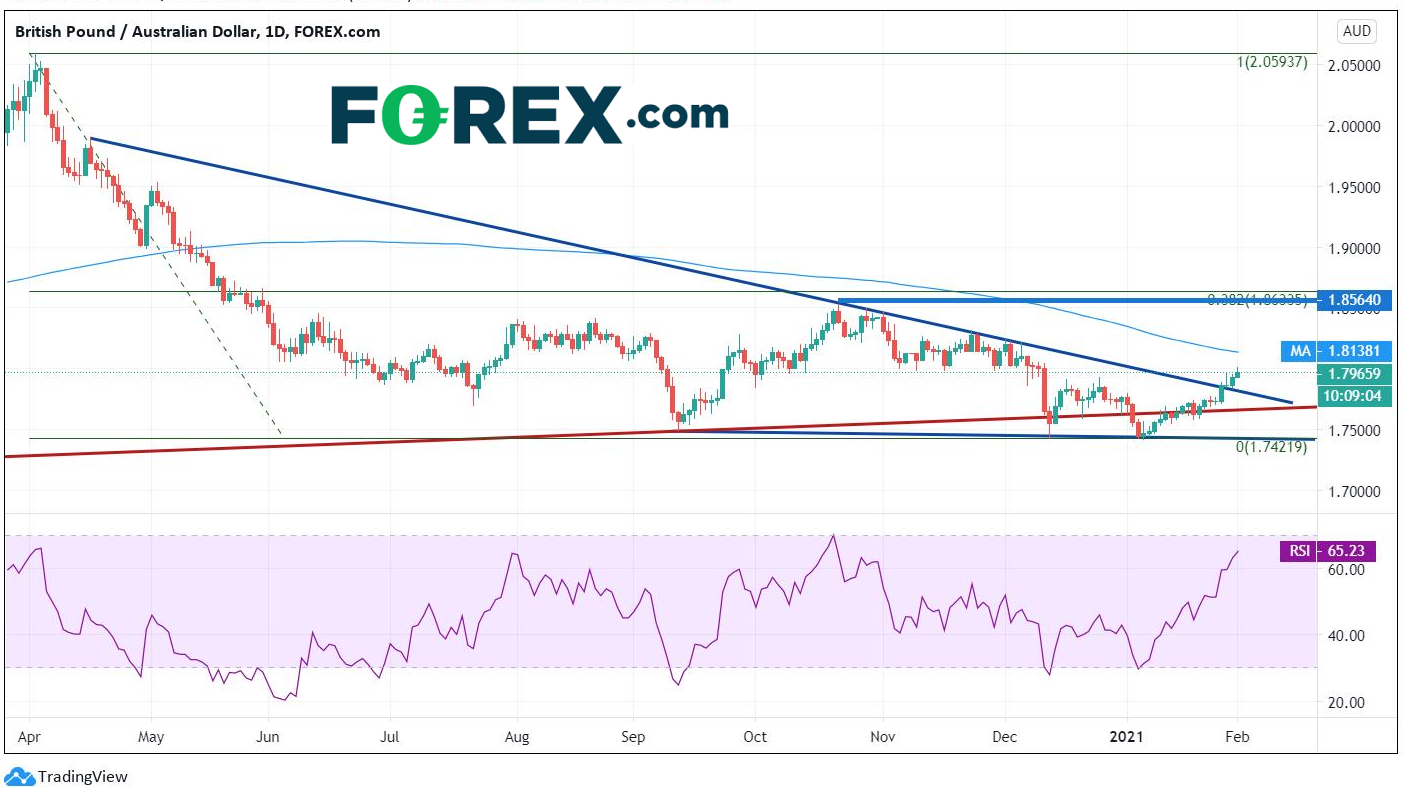The height and width of the screenshot is (800, 1406).
Task: Click the chart title British Pound / Australian Dollar
Action: [x=137, y=32]
